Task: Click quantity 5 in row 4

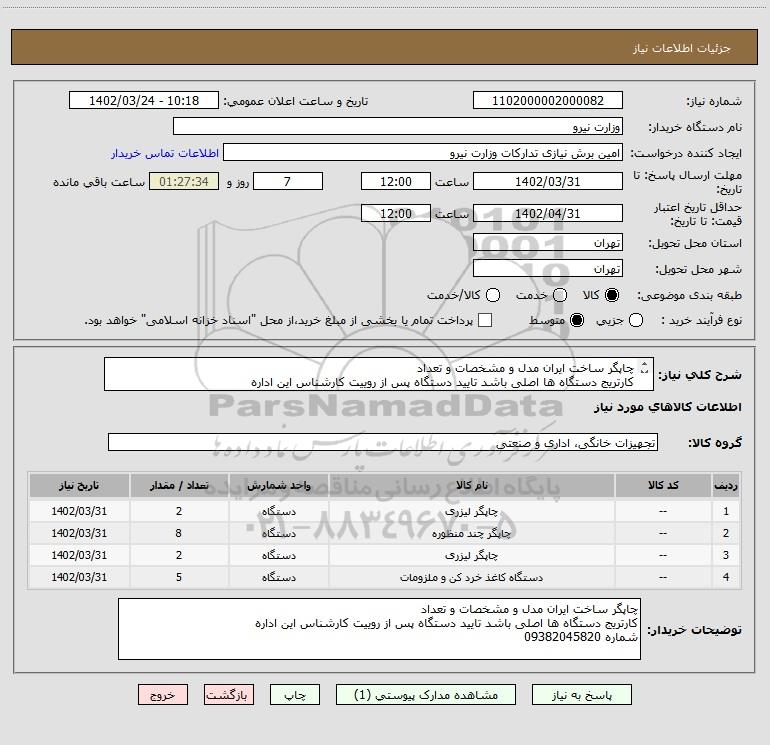Action: point(179,577)
